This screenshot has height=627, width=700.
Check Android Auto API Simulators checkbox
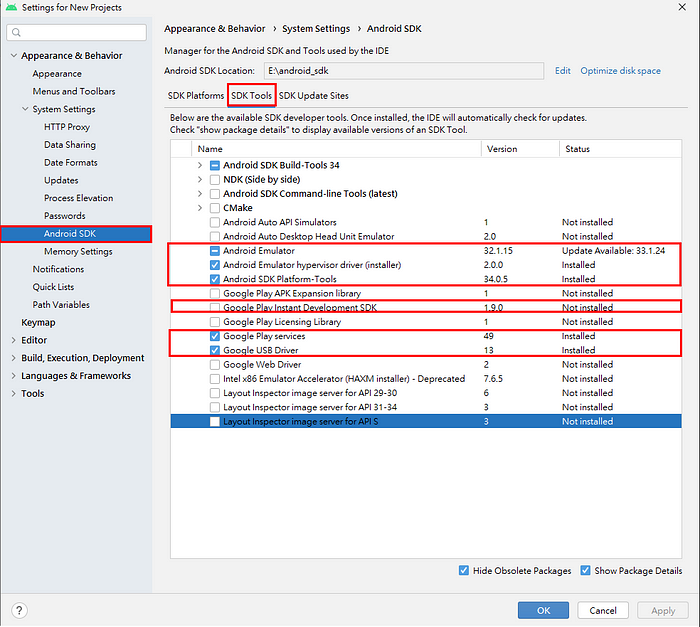(215, 222)
